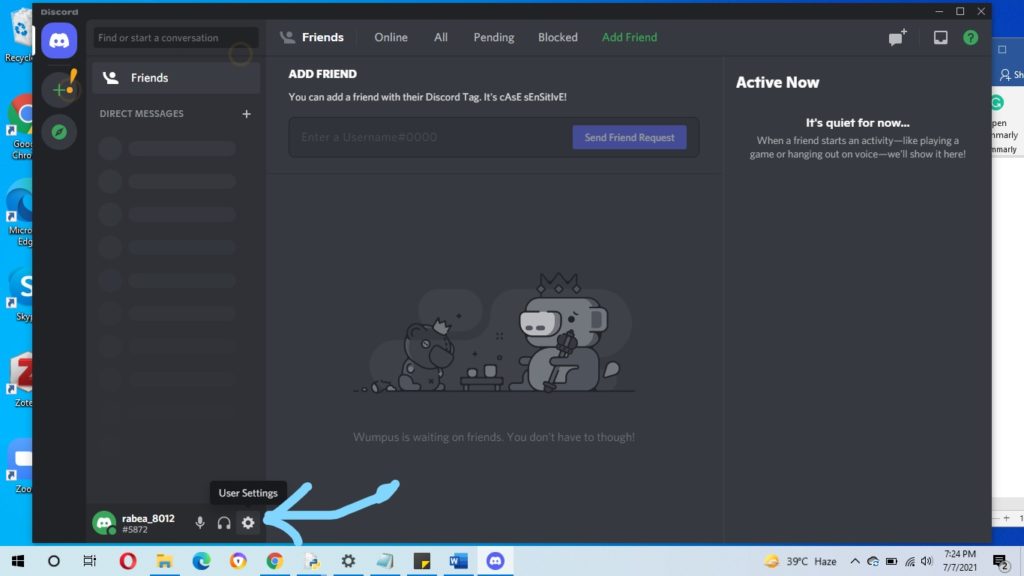This screenshot has width=1024, height=576.
Task: Select Friends in the left sidebar
Action: pos(176,78)
